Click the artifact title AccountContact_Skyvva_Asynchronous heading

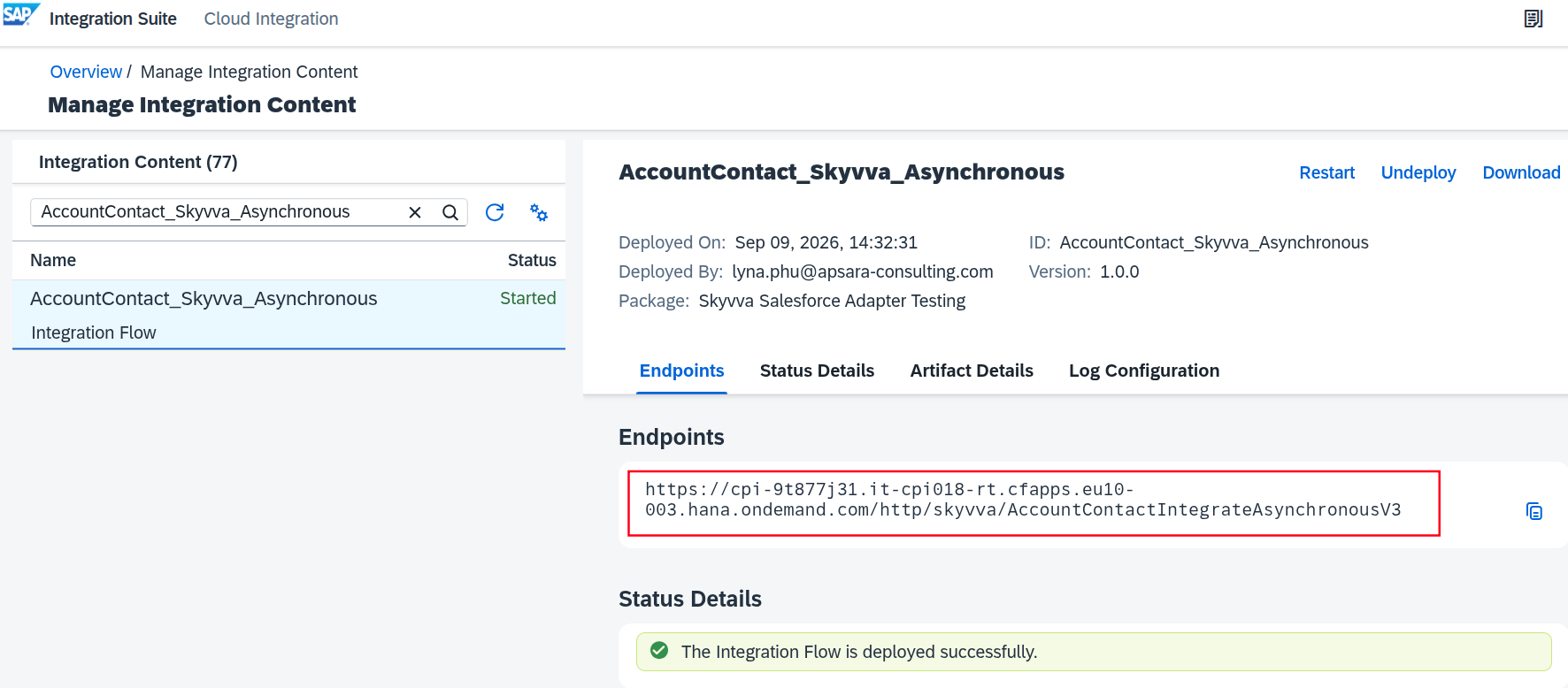pyautogui.click(x=842, y=172)
